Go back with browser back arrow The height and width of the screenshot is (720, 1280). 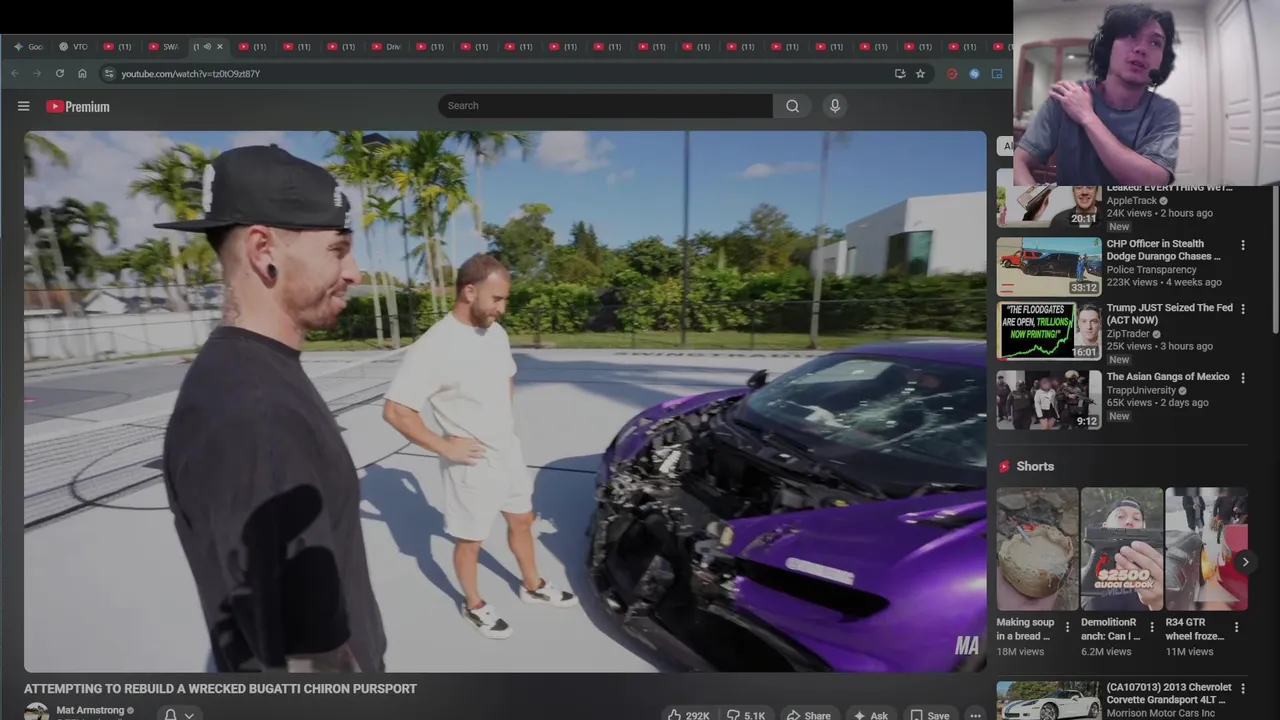(x=15, y=73)
